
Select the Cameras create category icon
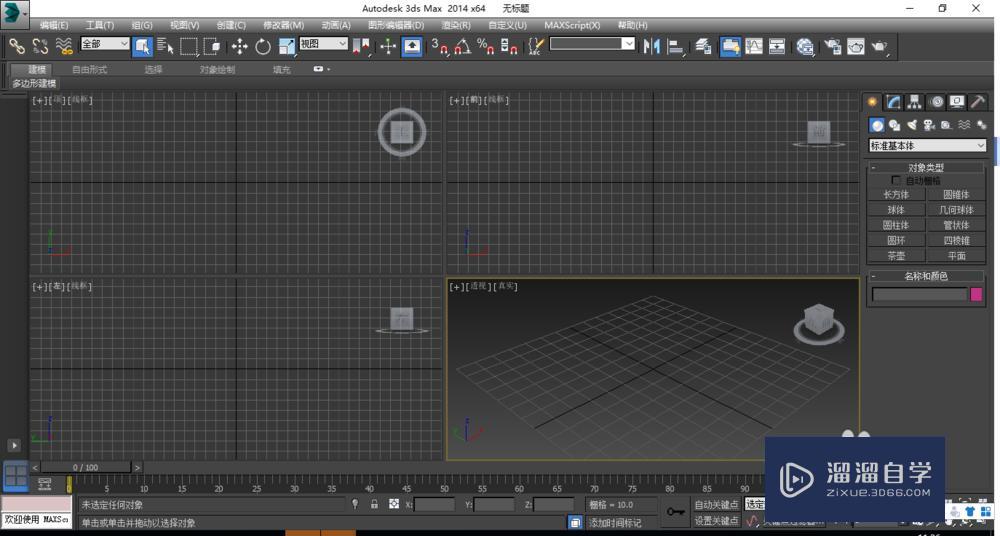pos(929,126)
